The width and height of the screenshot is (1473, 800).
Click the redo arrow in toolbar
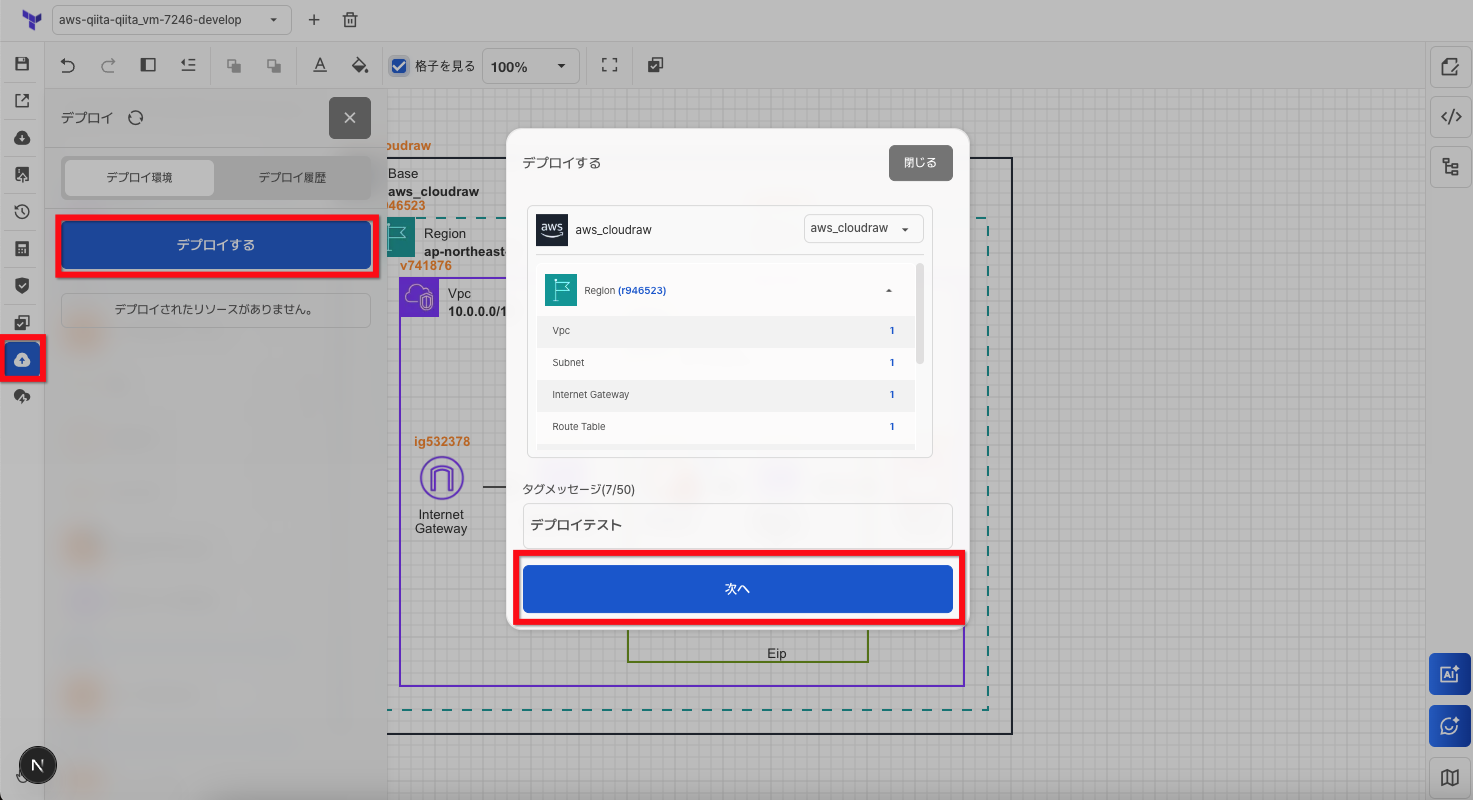coord(108,66)
